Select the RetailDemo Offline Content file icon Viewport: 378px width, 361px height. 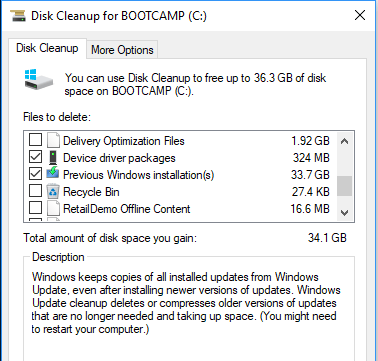[x=53, y=208]
